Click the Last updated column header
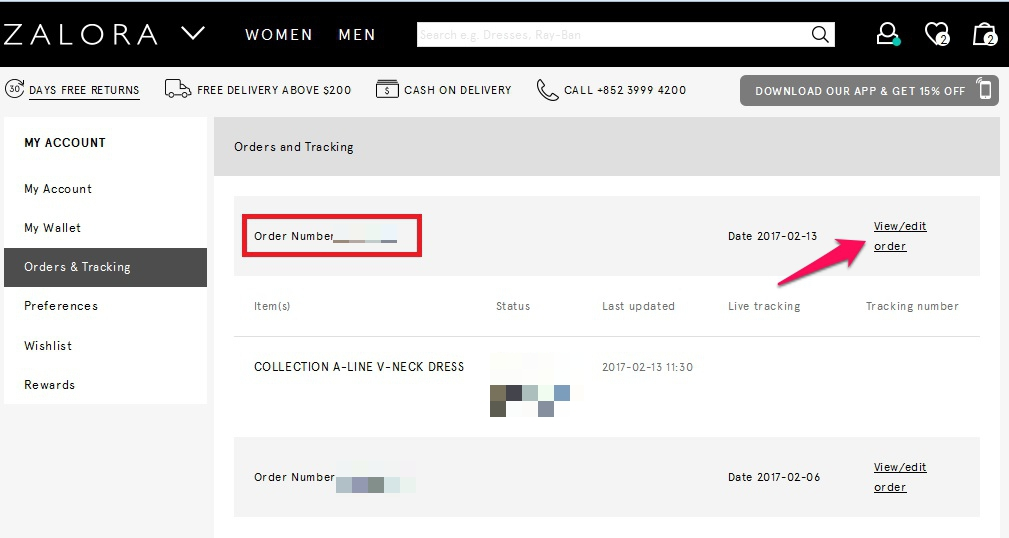The height and width of the screenshot is (538, 1009). pos(638,306)
